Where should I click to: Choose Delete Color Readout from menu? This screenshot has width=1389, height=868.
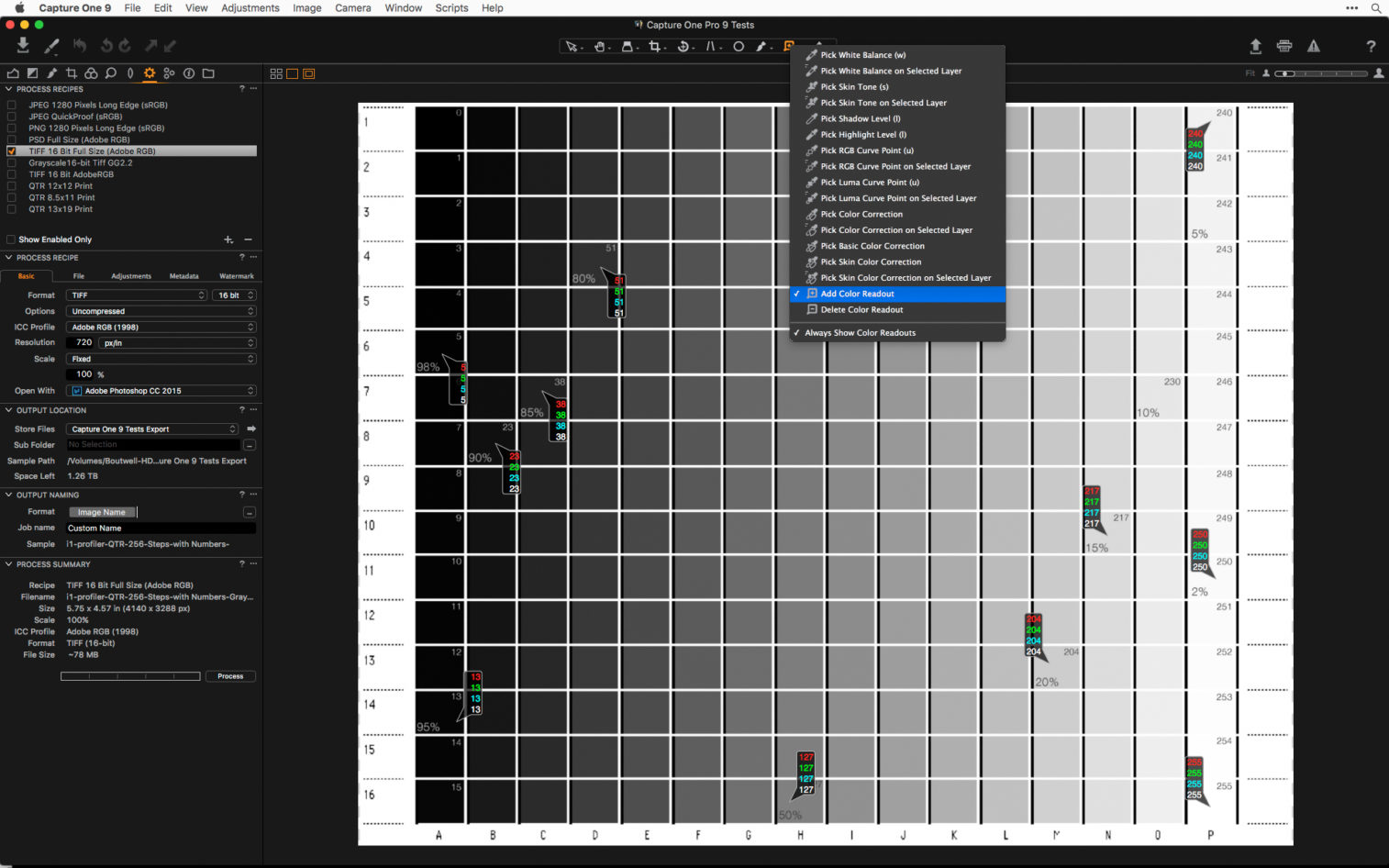pos(861,310)
